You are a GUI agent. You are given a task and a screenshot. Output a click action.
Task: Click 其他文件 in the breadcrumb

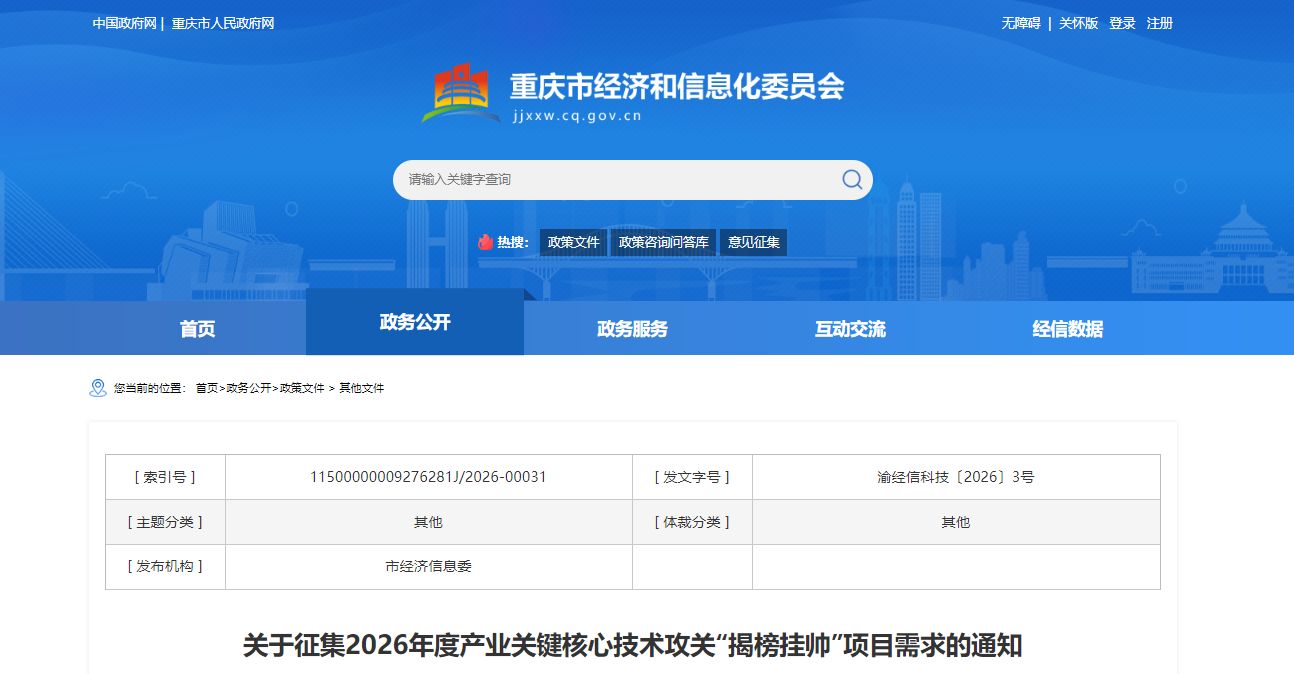[361, 388]
